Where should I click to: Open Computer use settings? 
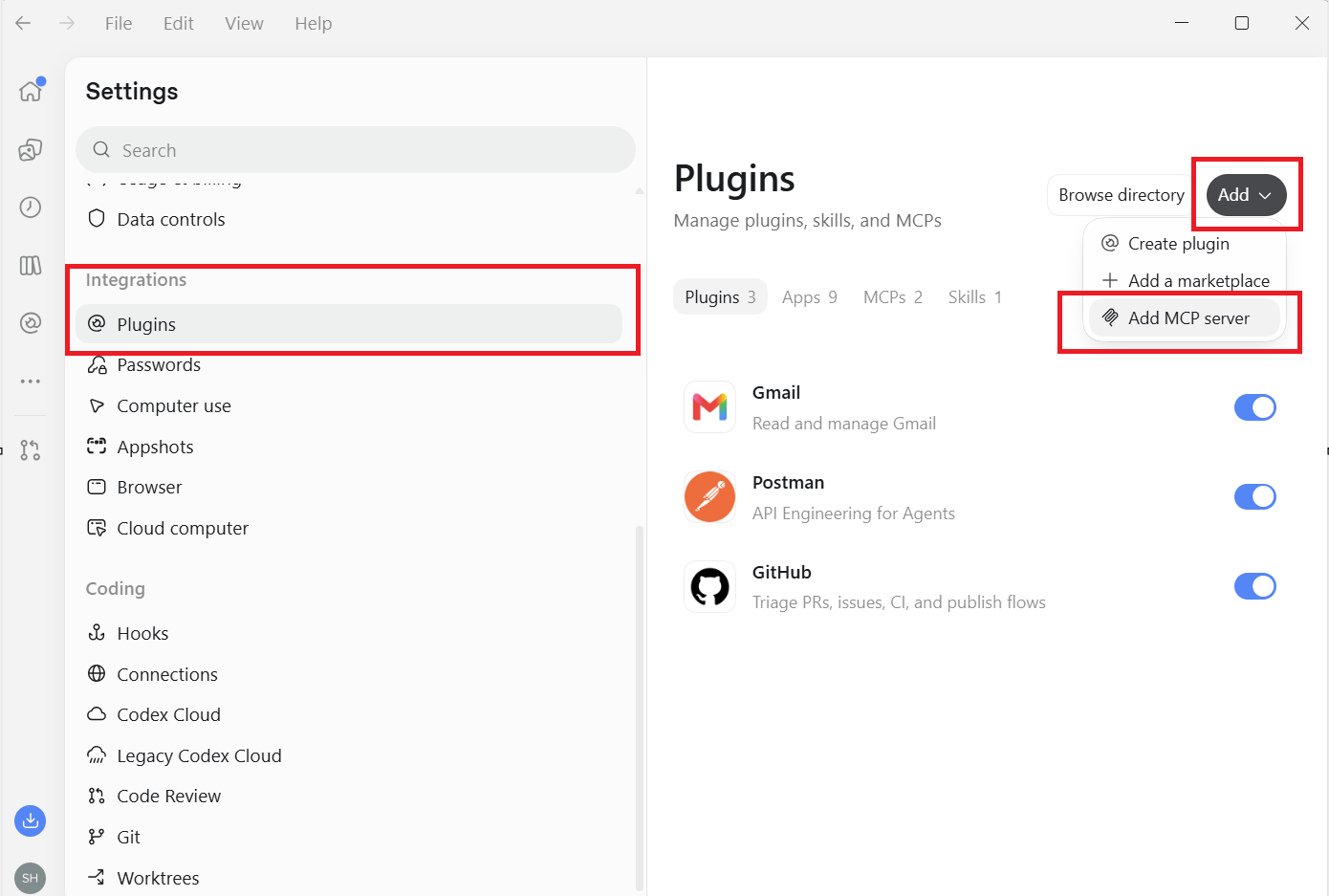[x=349, y=406]
